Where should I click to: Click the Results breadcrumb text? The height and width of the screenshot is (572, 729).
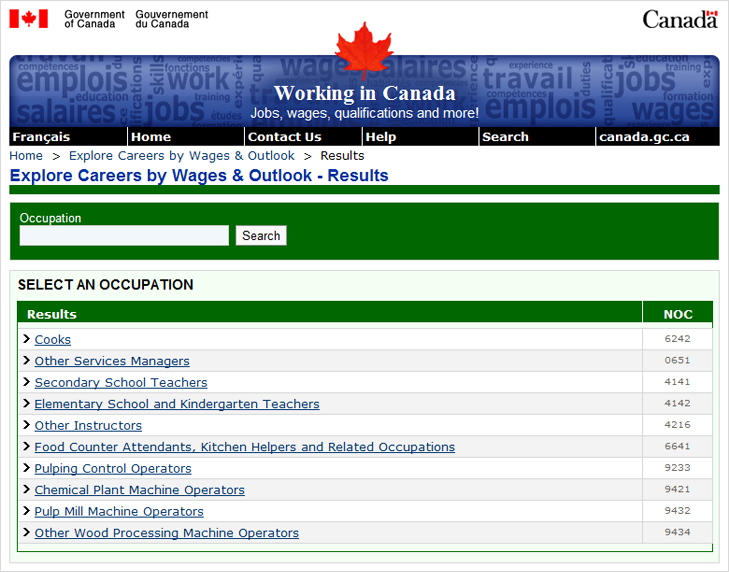click(342, 156)
